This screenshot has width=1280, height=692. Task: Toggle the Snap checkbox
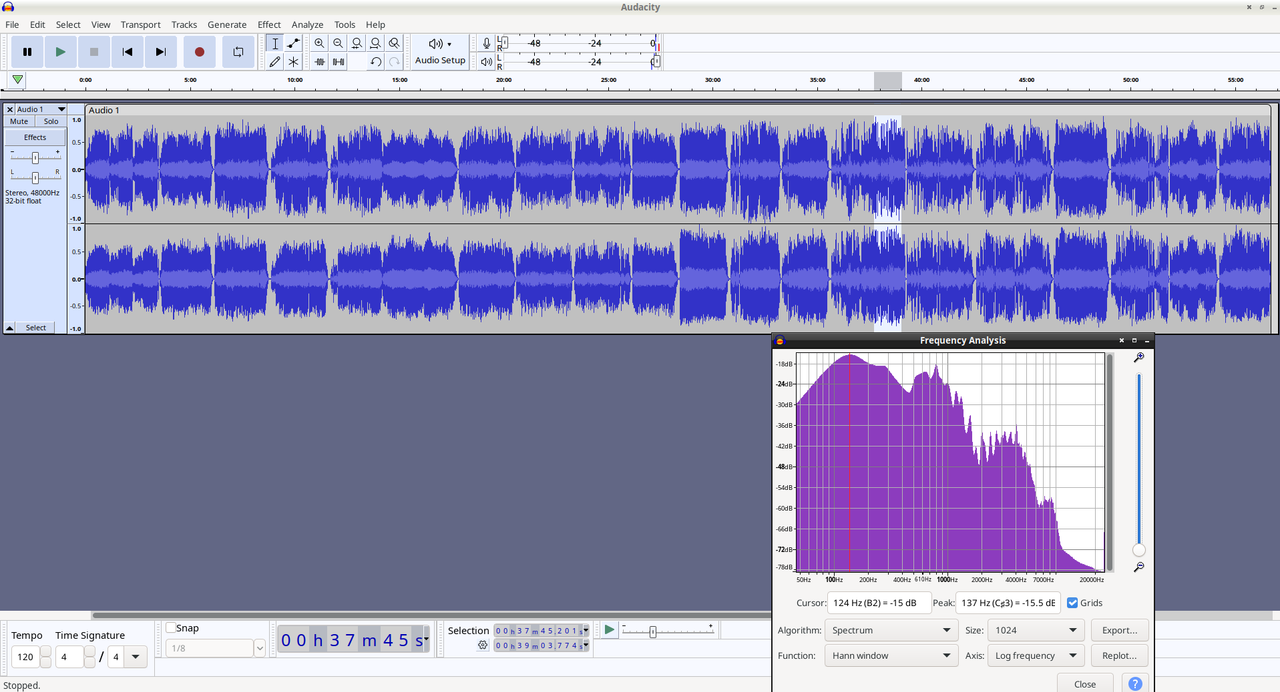[171, 628]
